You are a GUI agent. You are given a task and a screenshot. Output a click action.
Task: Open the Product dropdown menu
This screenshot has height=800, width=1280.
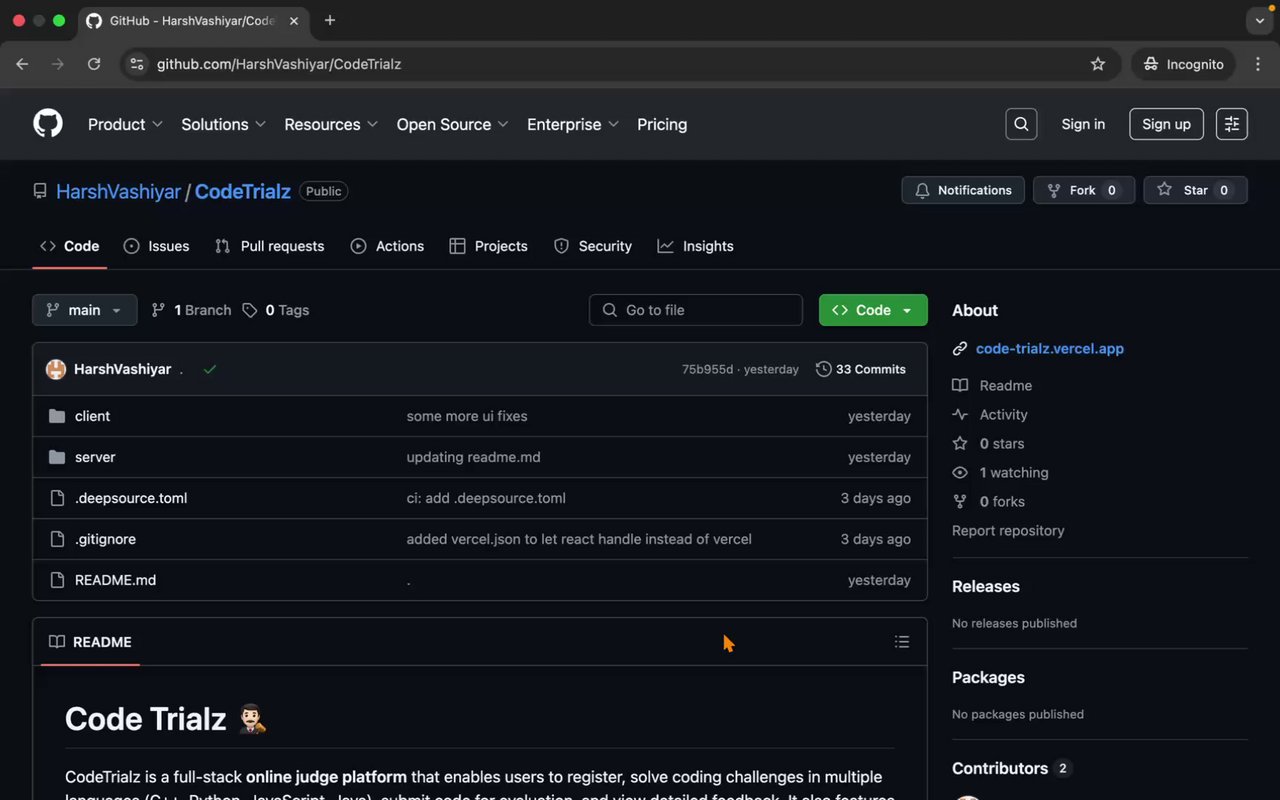[x=125, y=124]
